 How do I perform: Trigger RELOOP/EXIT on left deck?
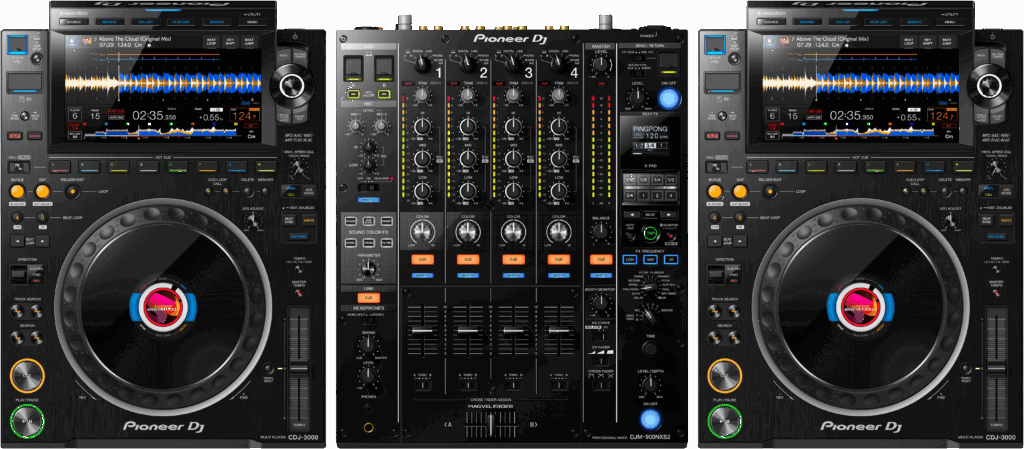tap(71, 192)
